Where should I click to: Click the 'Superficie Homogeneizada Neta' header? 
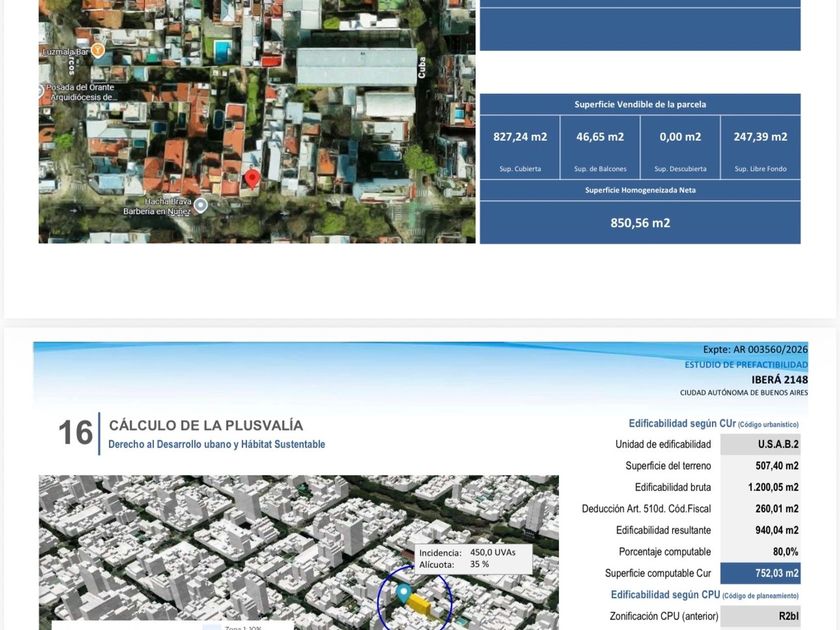[x=640, y=190]
